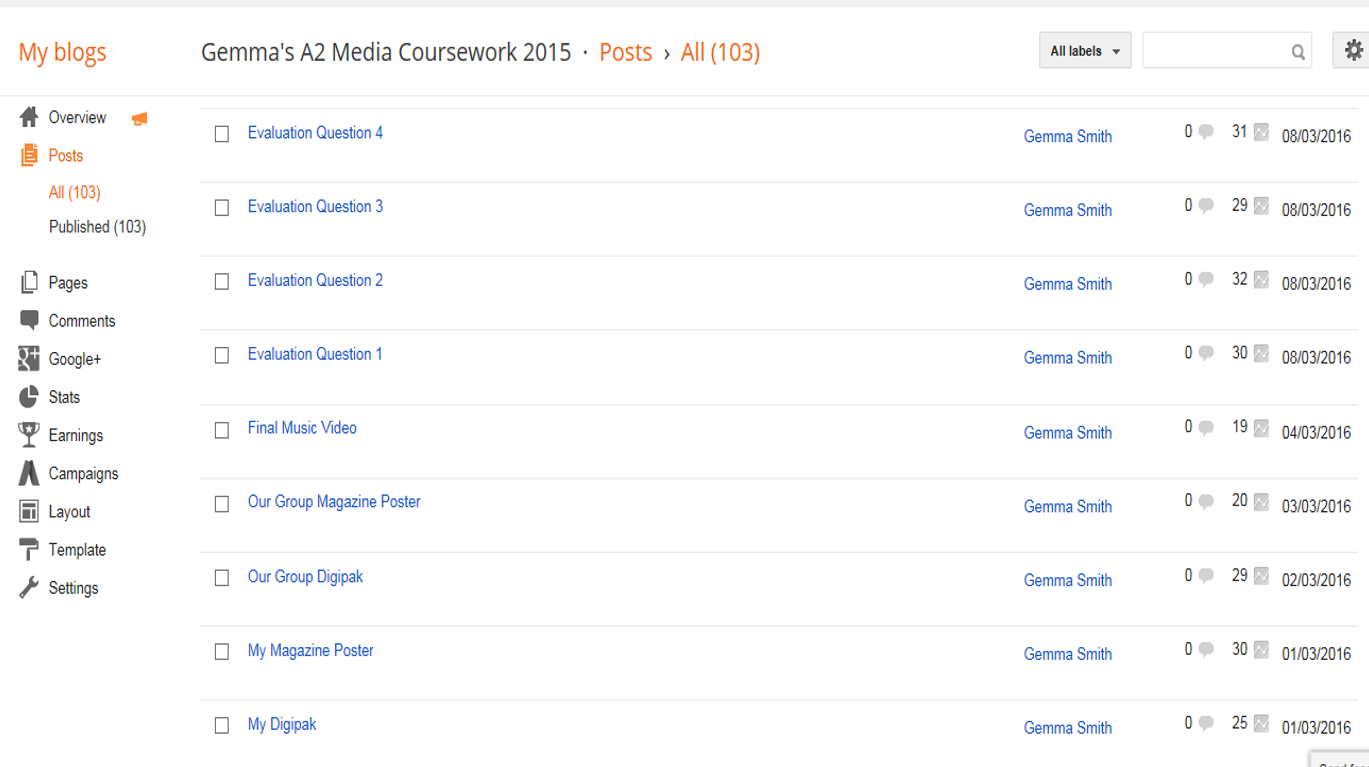Check the box next to Final Music Video
The image size is (1369, 767).
[222, 430]
